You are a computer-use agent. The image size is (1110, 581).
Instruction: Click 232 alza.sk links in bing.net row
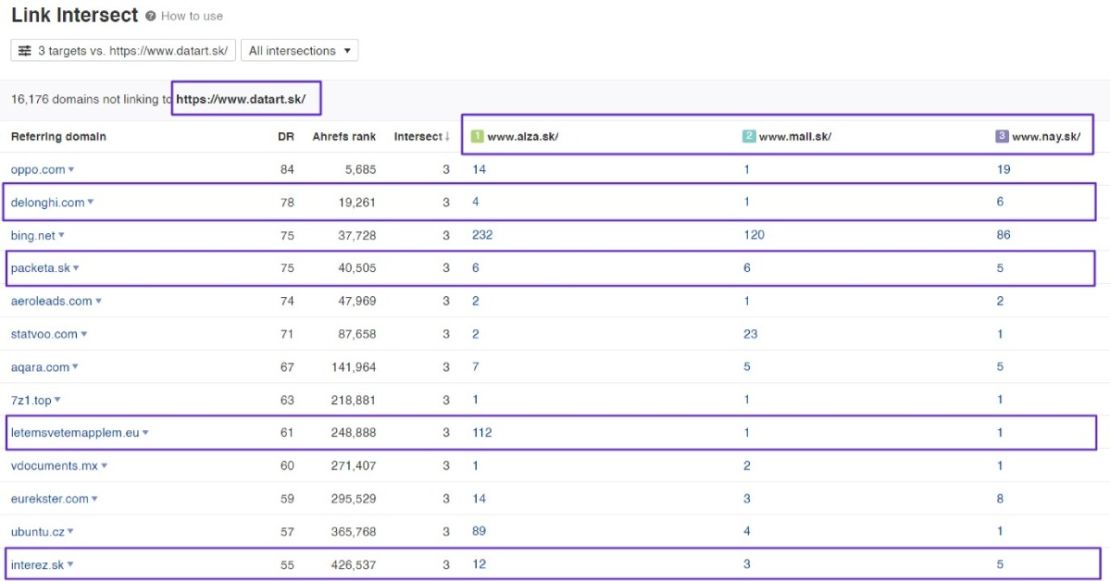click(482, 235)
